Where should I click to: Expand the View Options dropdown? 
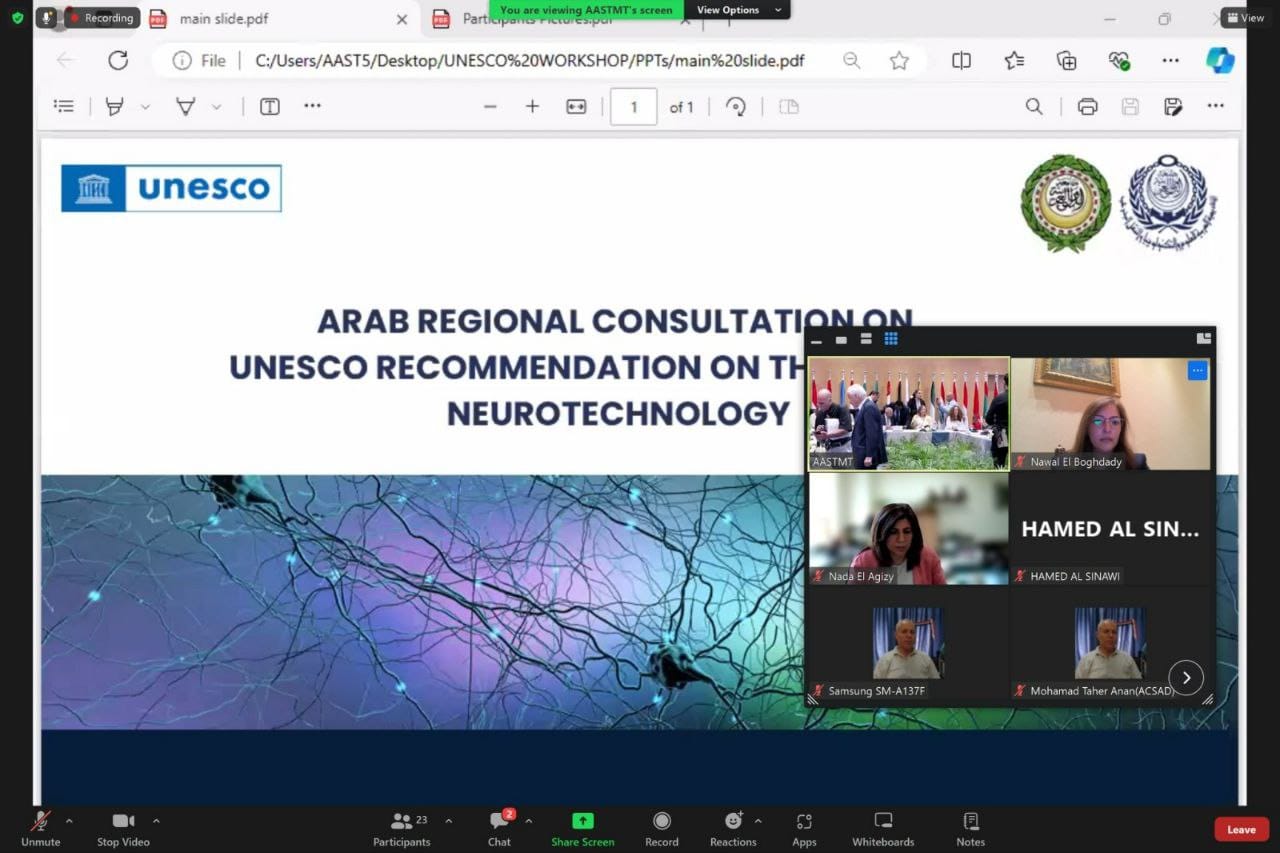click(x=739, y=10)
